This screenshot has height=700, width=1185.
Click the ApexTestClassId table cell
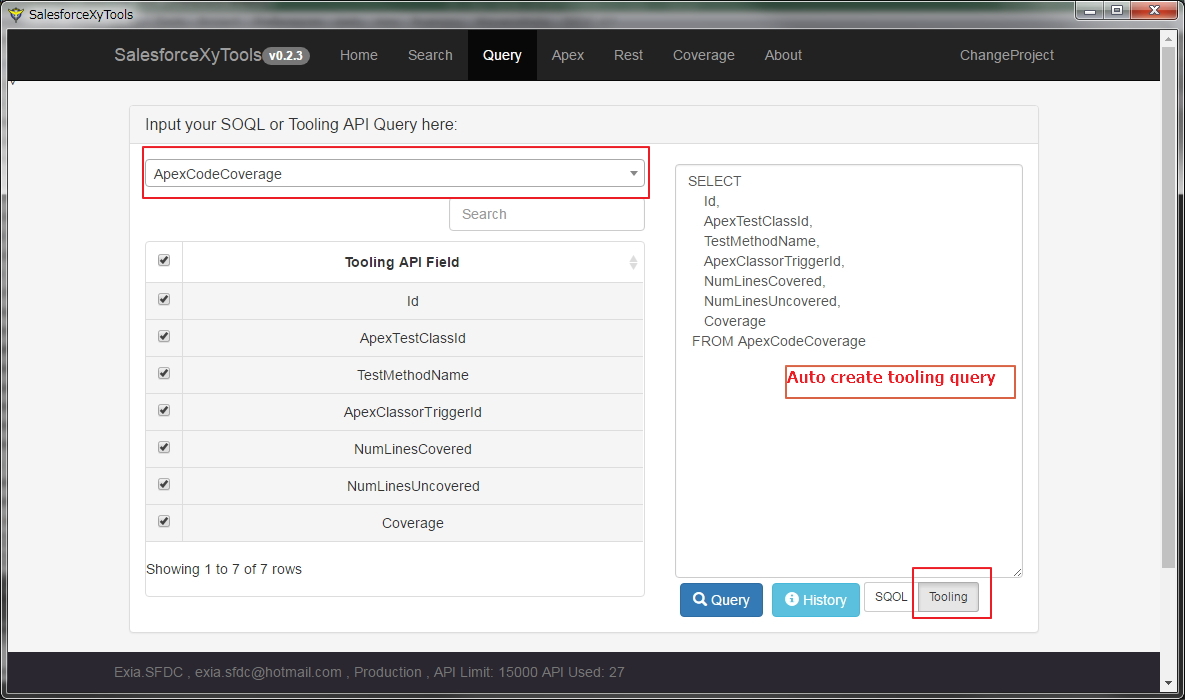tap(413, 338)
